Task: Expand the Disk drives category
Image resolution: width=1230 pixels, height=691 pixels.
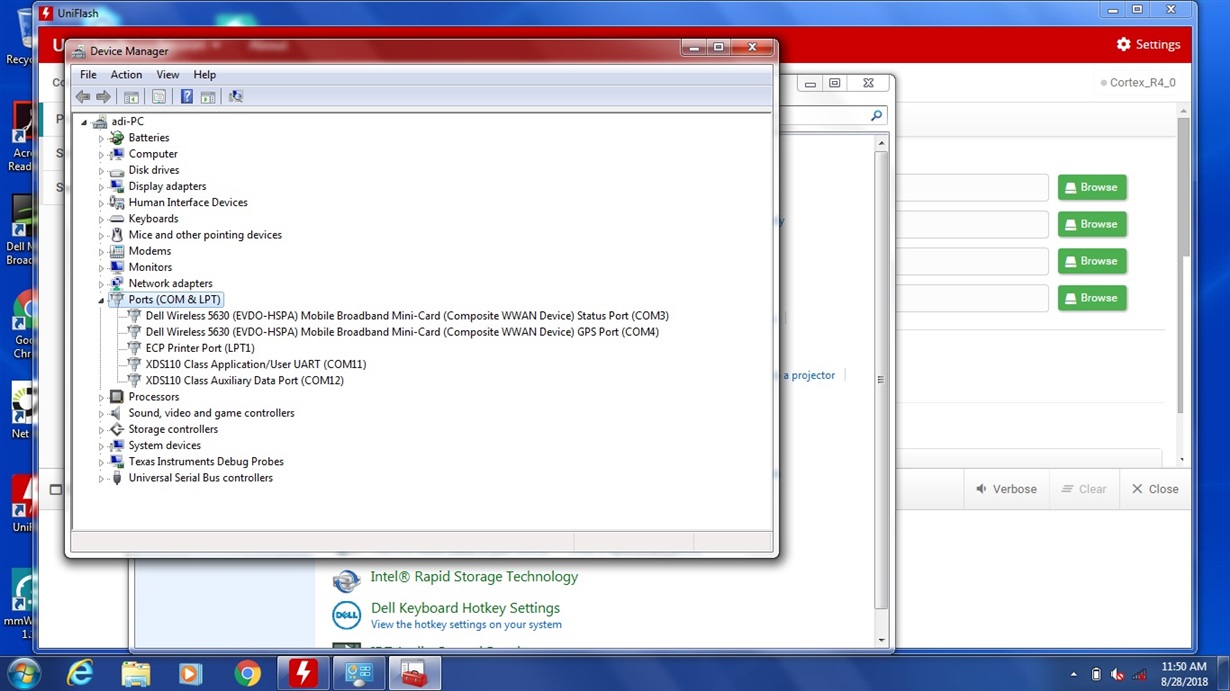Action: 101,170
